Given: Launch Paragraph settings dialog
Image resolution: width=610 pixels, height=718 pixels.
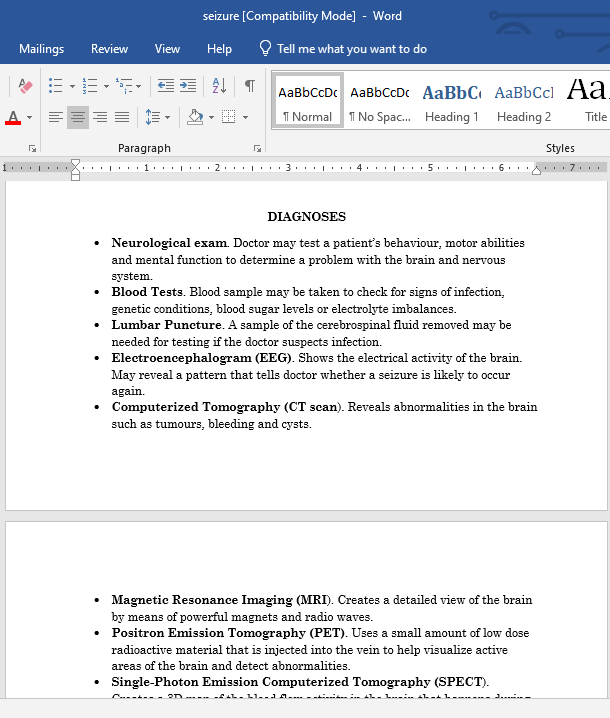Looking at the screenshot, I should (257, 148).
